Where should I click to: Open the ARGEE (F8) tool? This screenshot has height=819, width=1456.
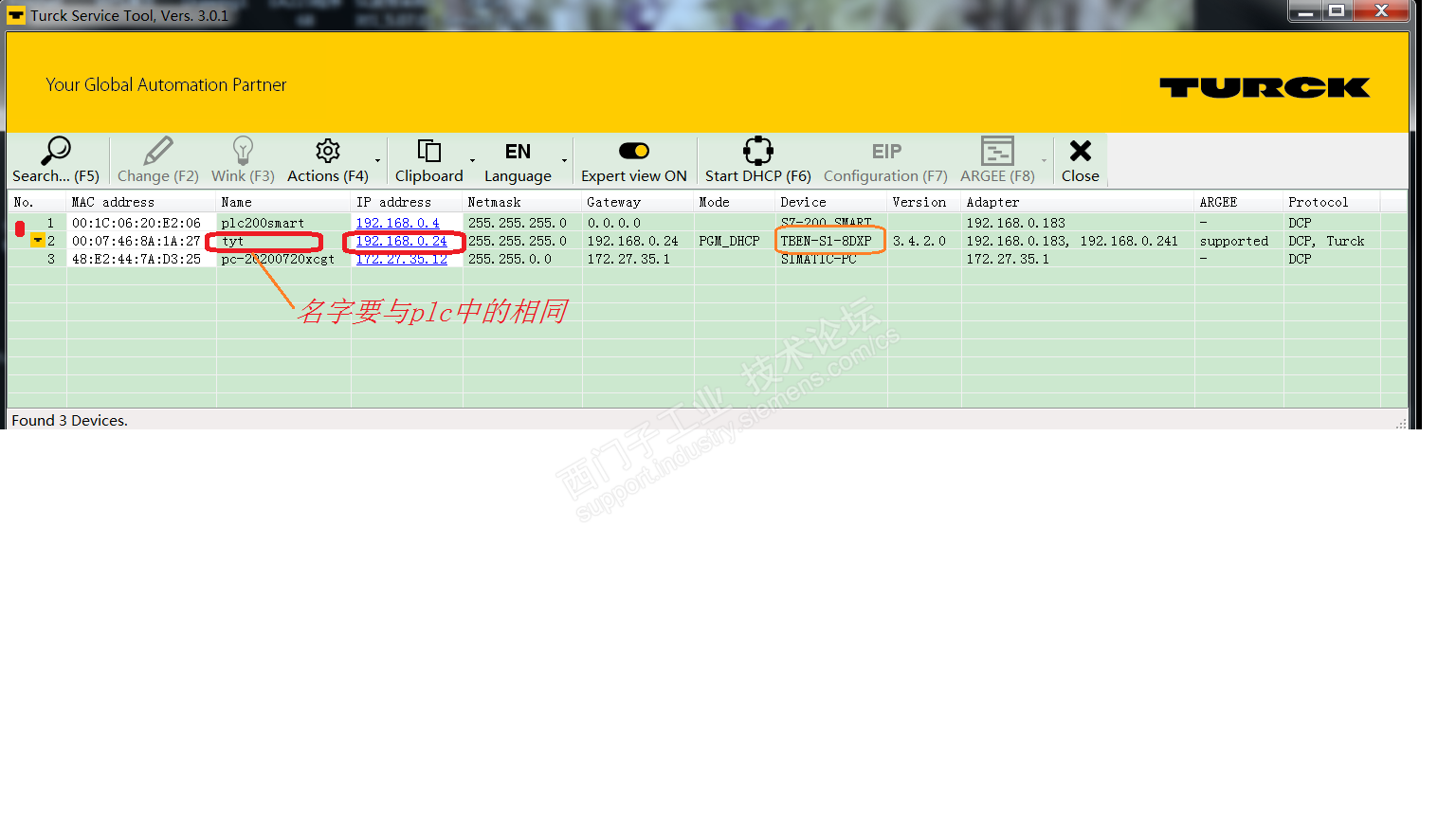point(997,159)
